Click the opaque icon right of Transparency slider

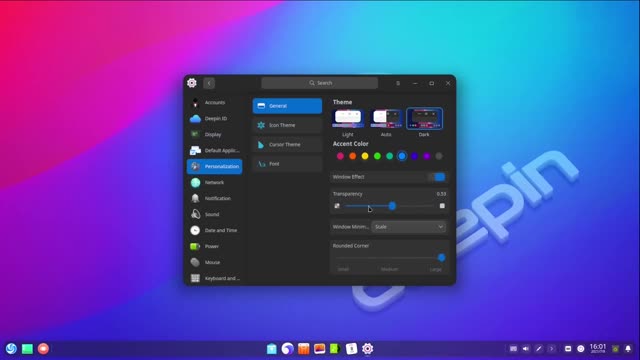(x=442, y=206)
